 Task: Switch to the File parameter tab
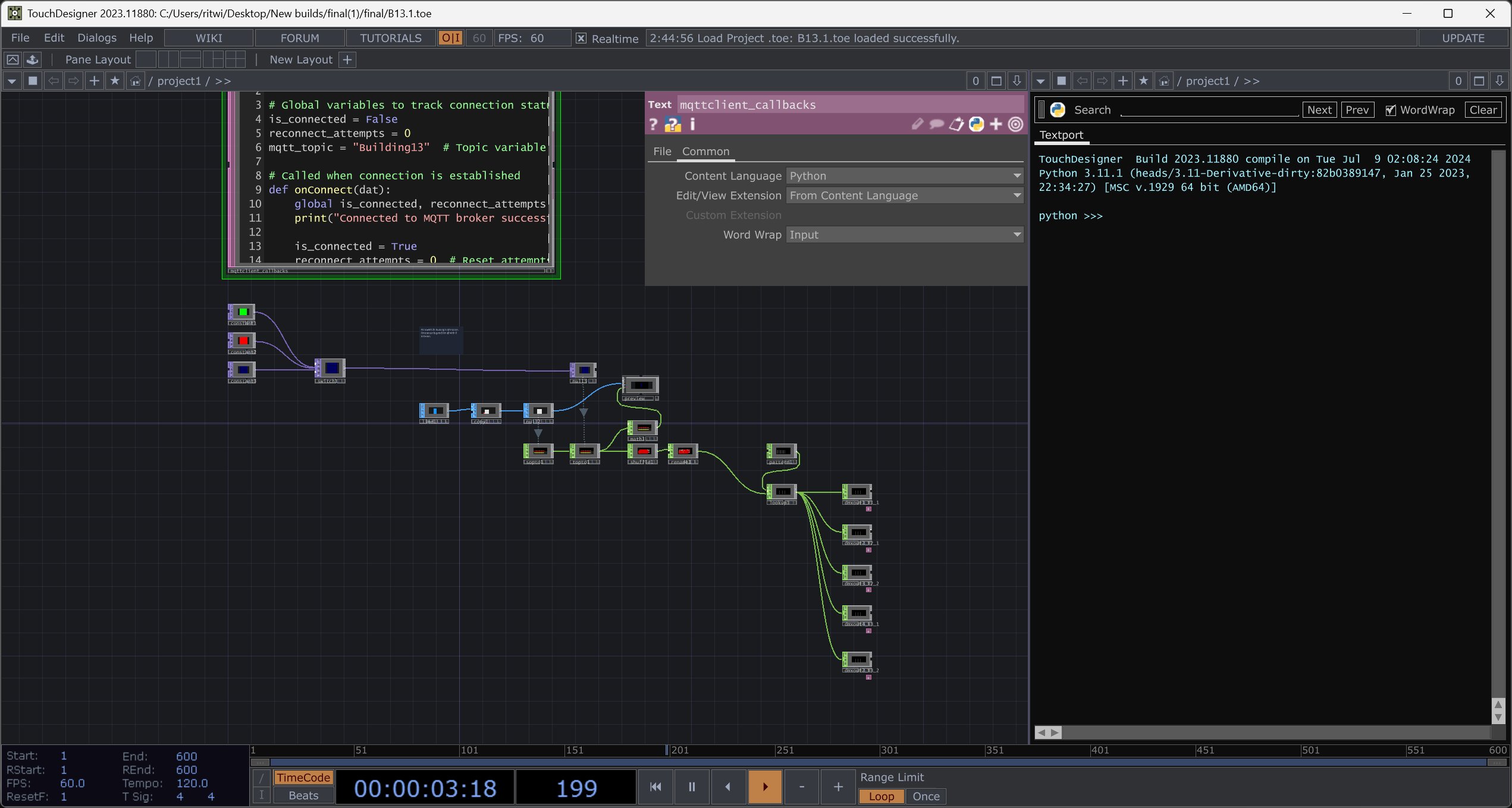click(x=662, y=151)
